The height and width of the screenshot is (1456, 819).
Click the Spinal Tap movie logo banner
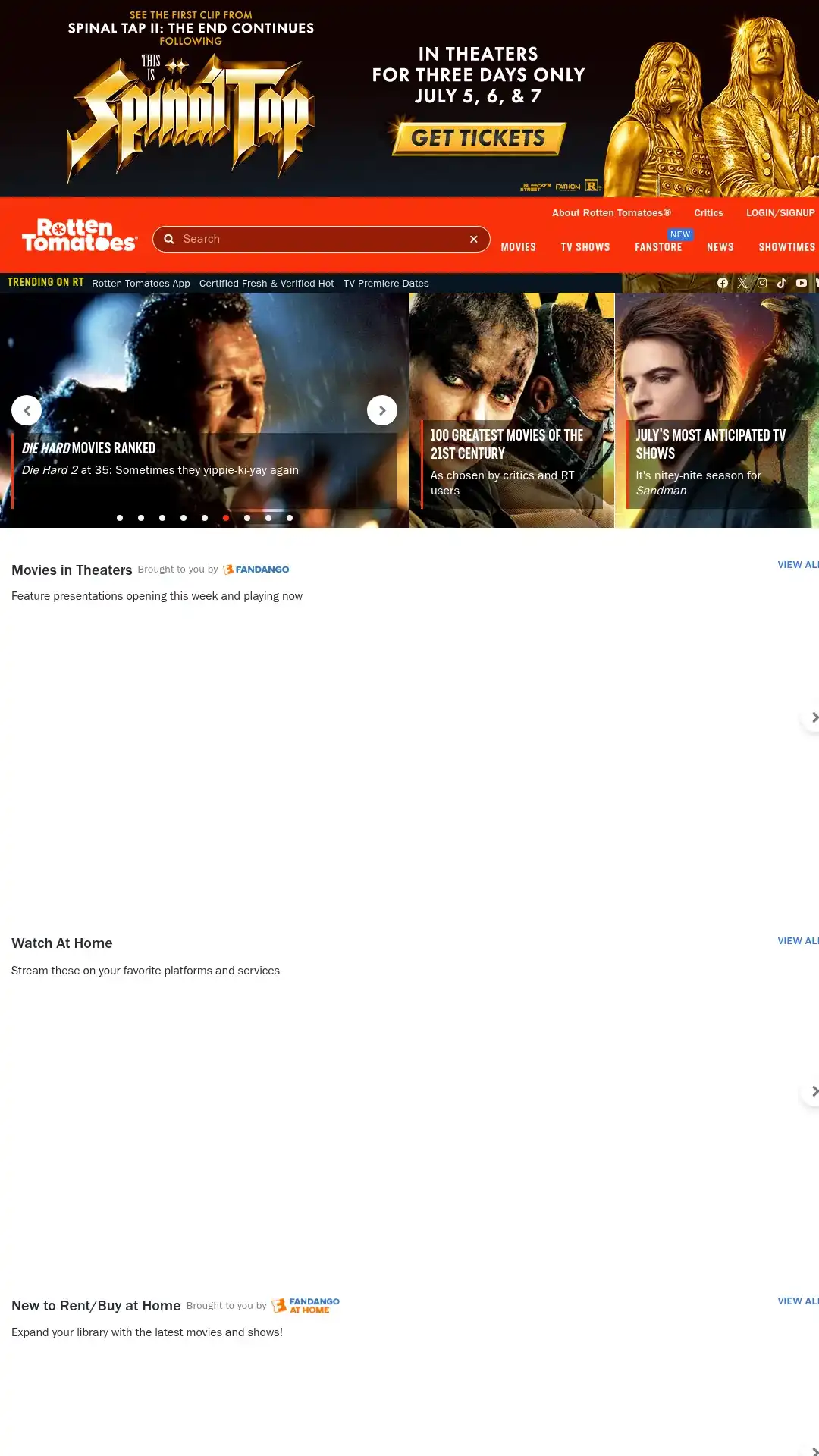click(x=191, y=118)
